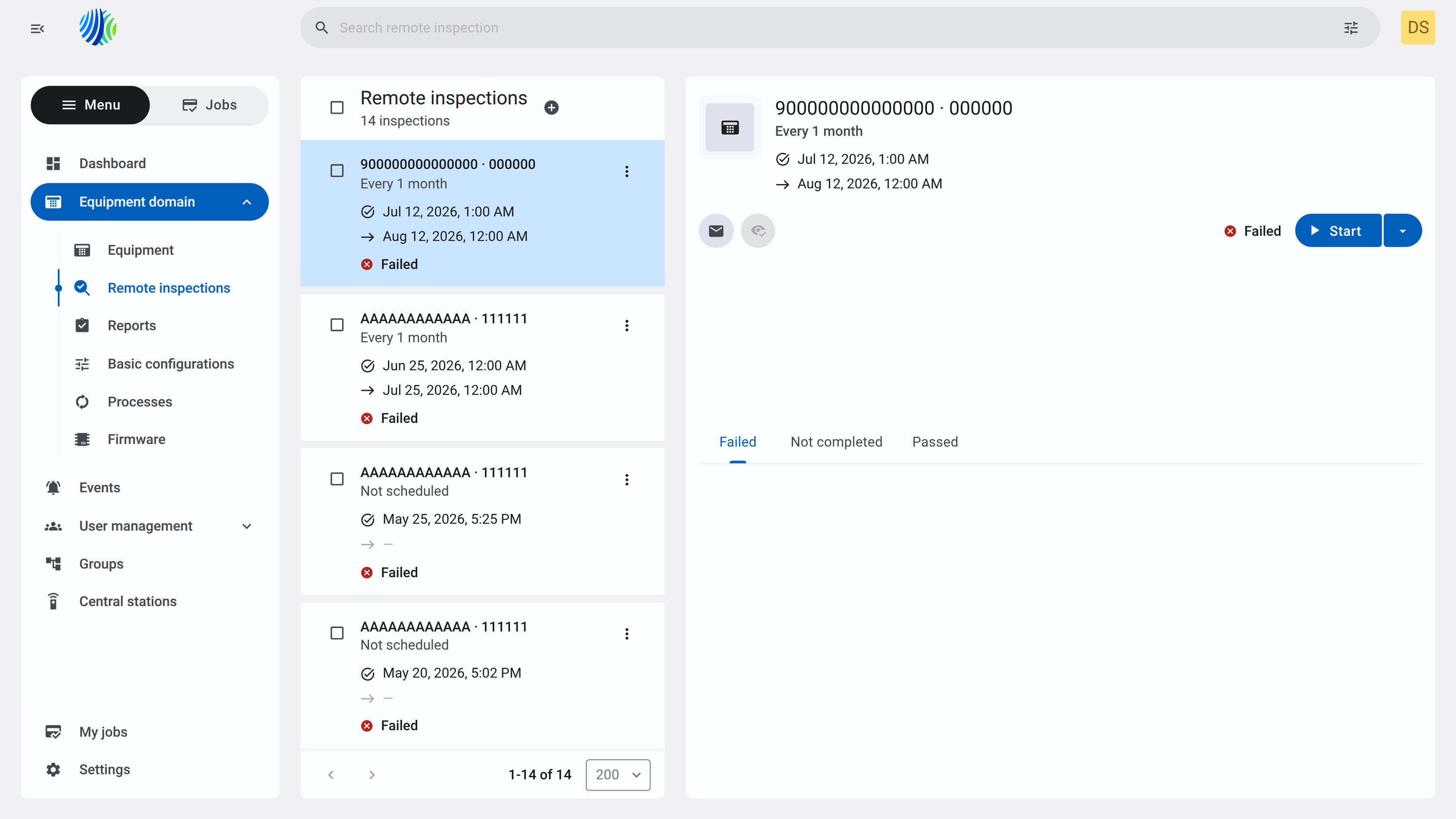Select the Not completed tab

coord(837,442)
